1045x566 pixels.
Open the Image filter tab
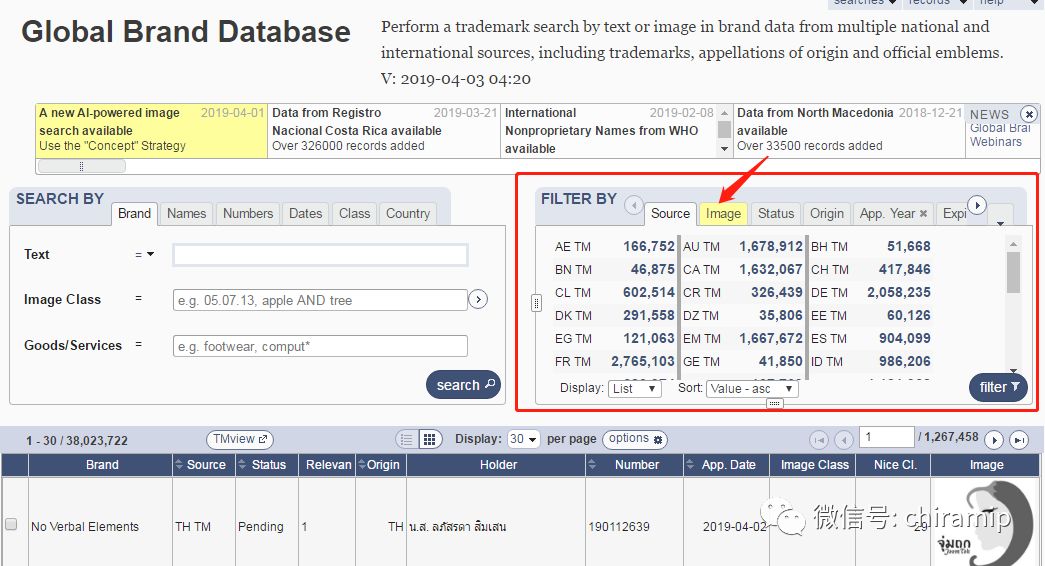(723, 213)
